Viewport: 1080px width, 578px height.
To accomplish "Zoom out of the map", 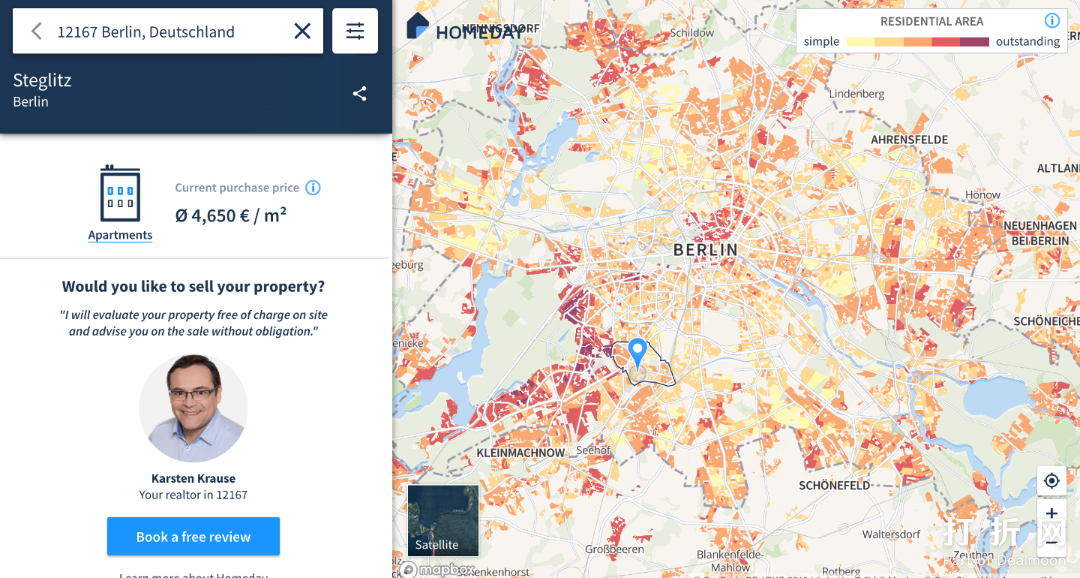I will [x=1051, y=543].
